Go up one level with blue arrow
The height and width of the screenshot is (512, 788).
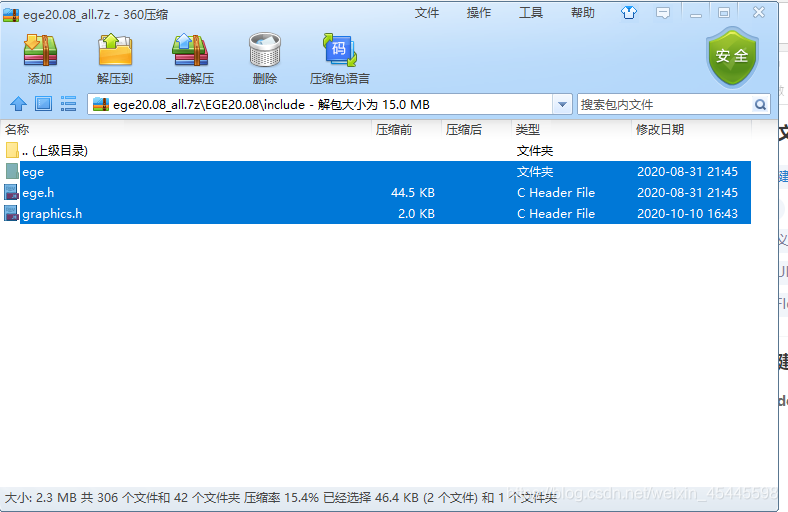coord(19,104)
